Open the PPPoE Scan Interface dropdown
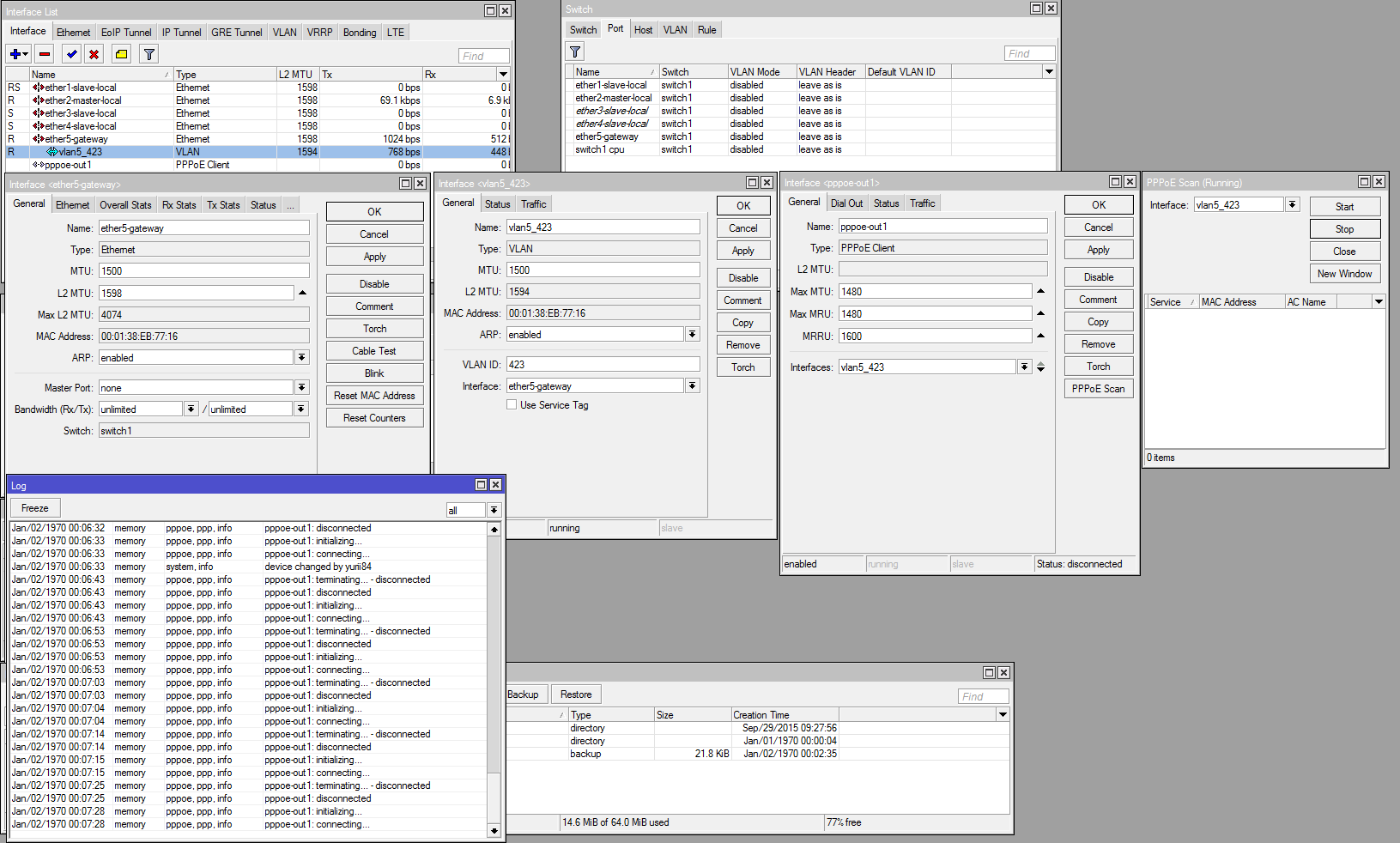The height and width of the screenshot is (843, 1400). point(1292,205)
